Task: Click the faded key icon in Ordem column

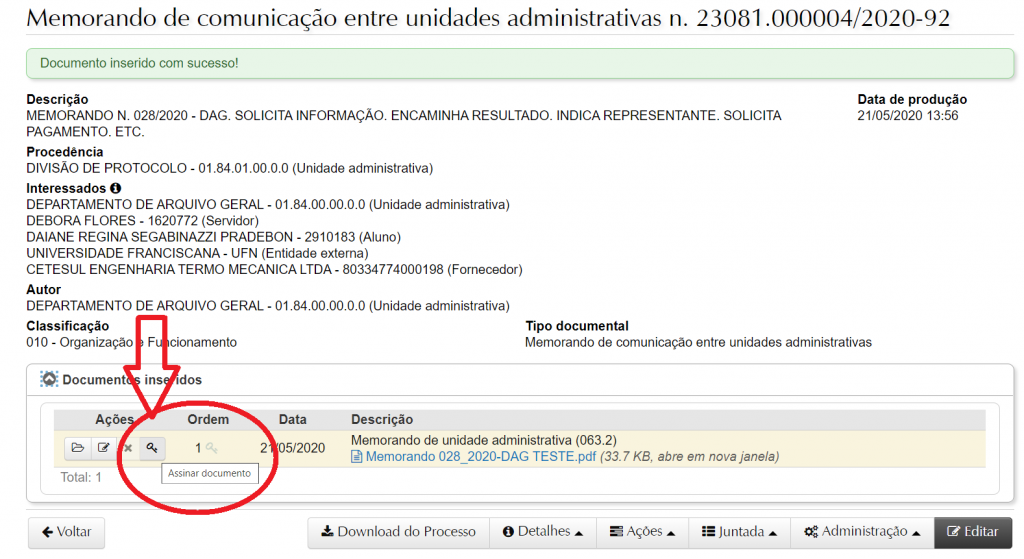Action: coord(212,449)
